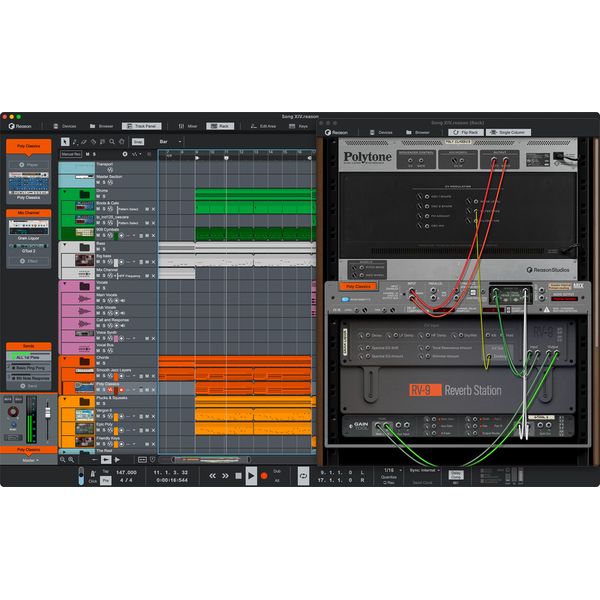Open the 1/16 quantize value dropdown
Image resolution: width=600 pixels, height=600 pixels.
[392, 470]
